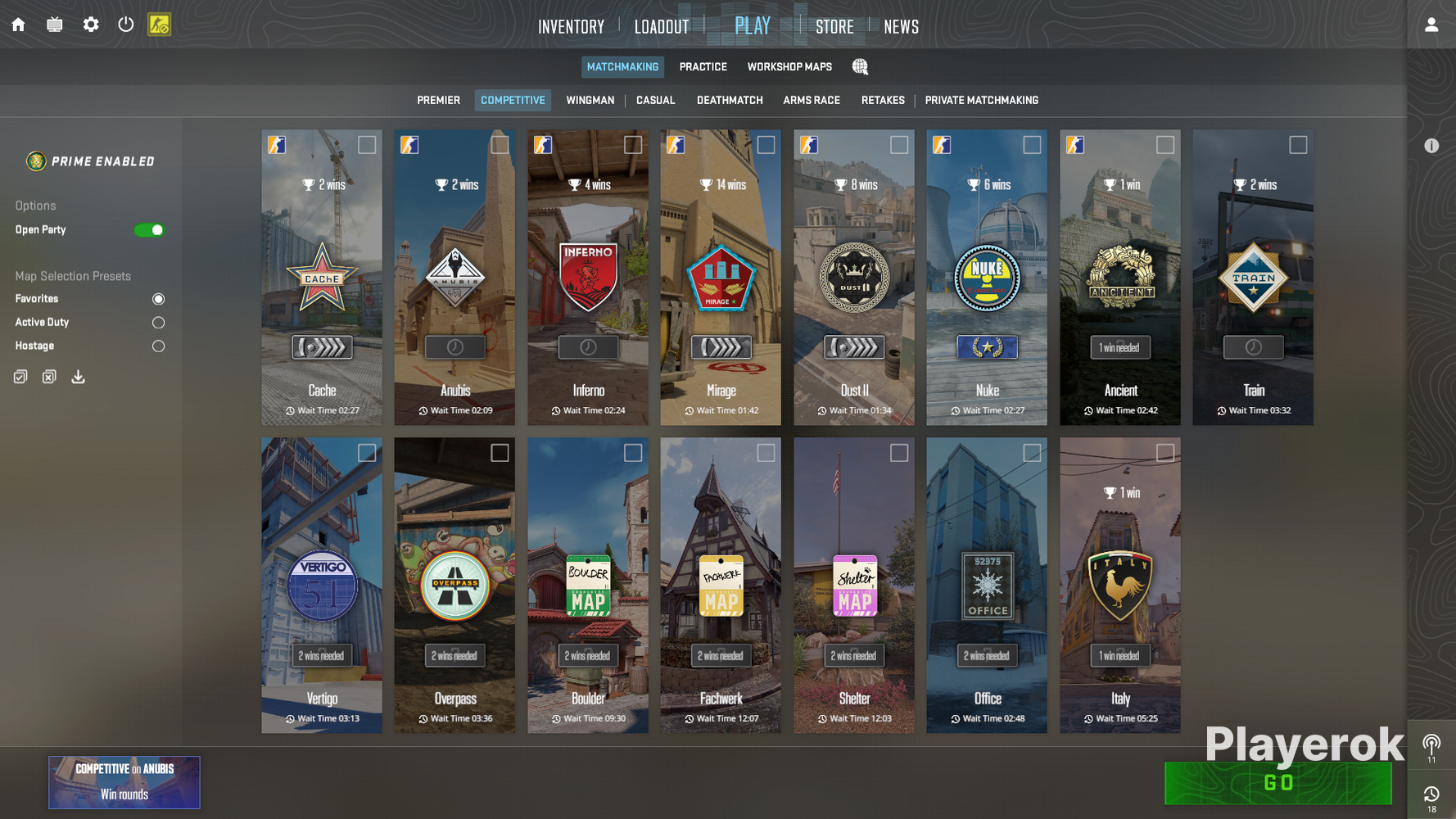This screenshot has height=819, width=1456.
Task: Click the Ancient '1 win needed' badge
Action: click(1120, 347)
